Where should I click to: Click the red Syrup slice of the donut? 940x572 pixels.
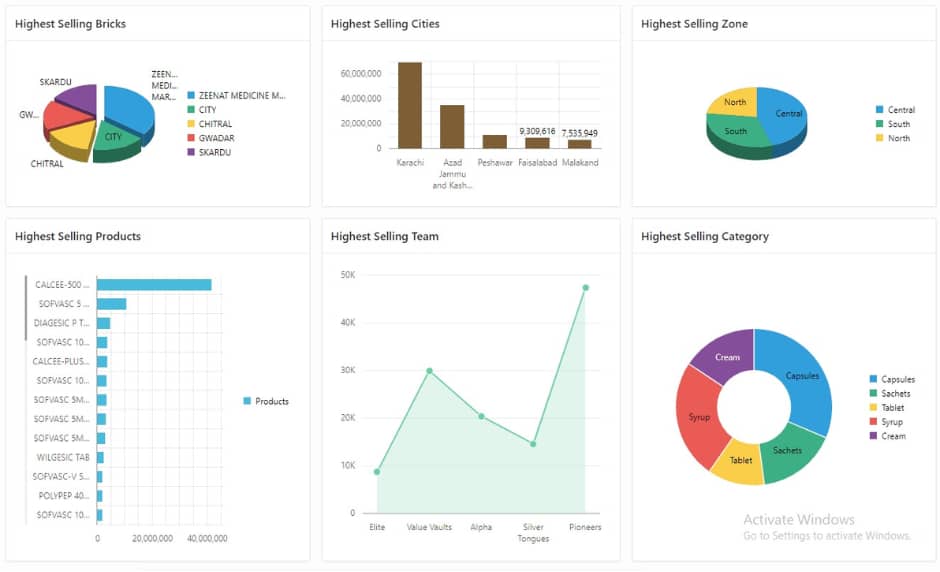[x=700, y=415]
